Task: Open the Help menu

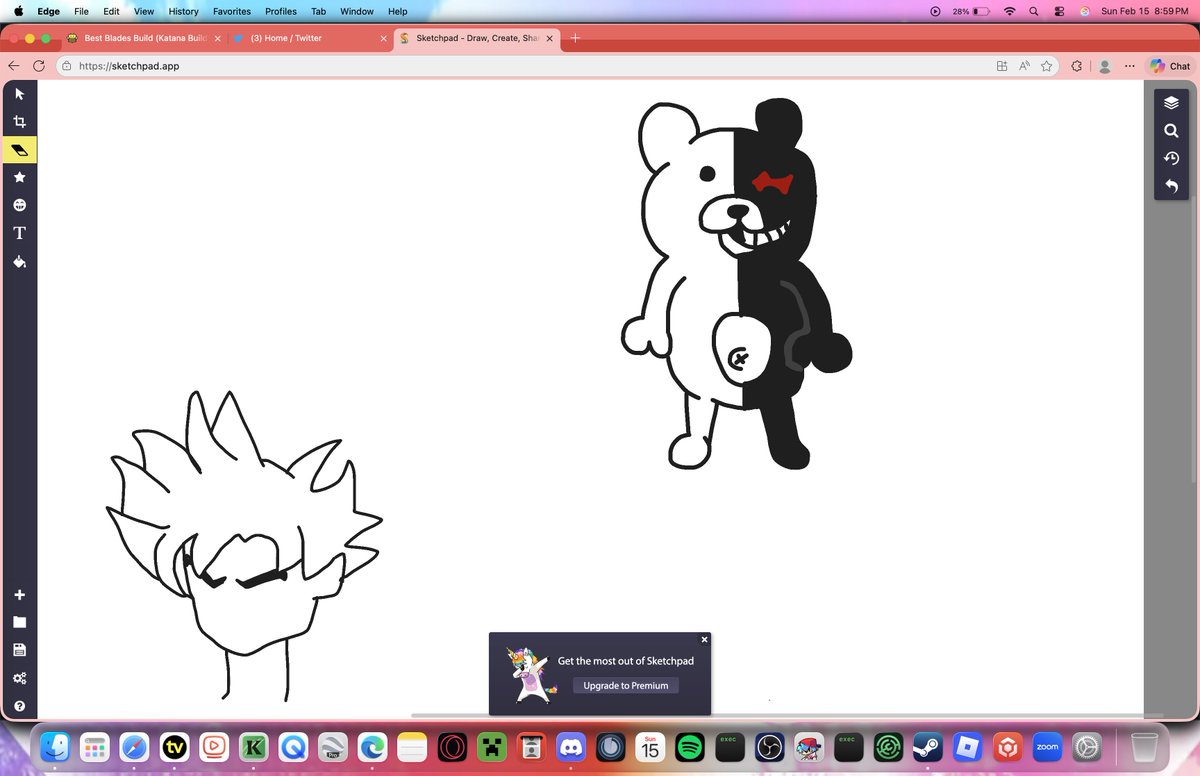Action: (397, 11)
